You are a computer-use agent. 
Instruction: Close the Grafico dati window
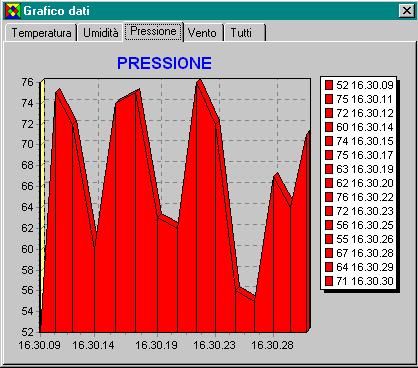pos(407,11)
